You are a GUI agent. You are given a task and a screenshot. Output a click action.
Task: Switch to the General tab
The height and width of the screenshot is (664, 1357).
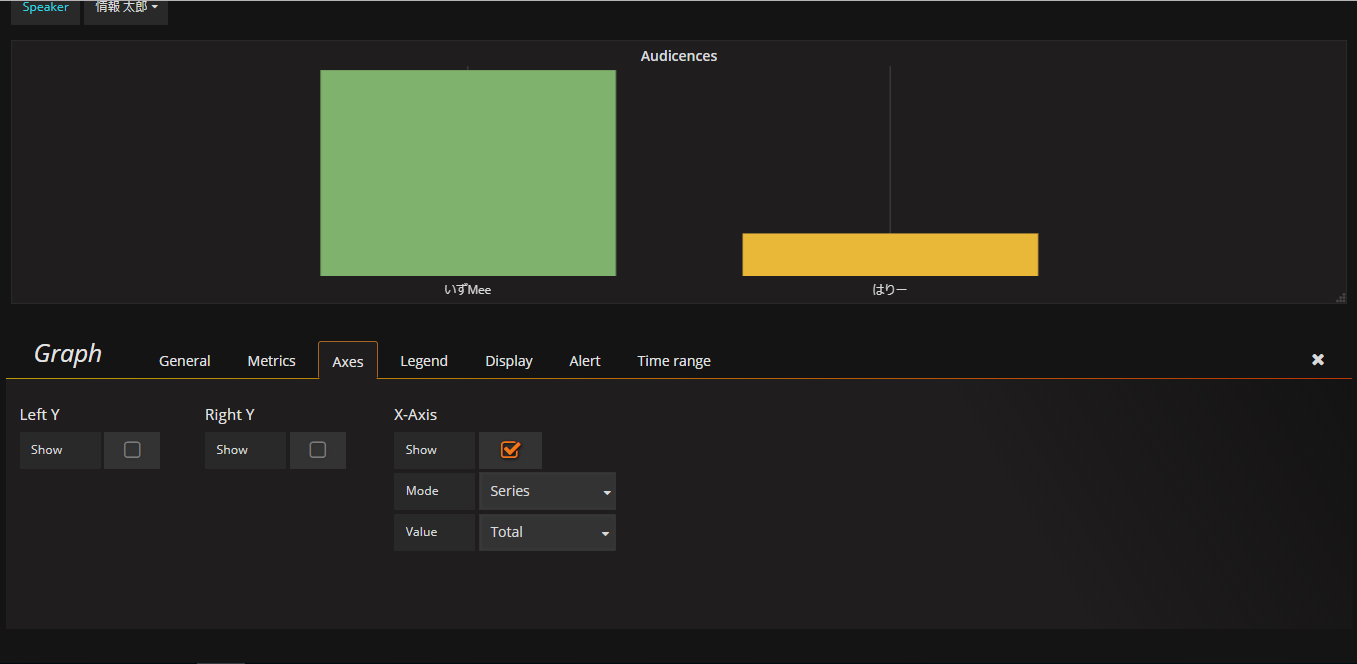pos(184,361)
